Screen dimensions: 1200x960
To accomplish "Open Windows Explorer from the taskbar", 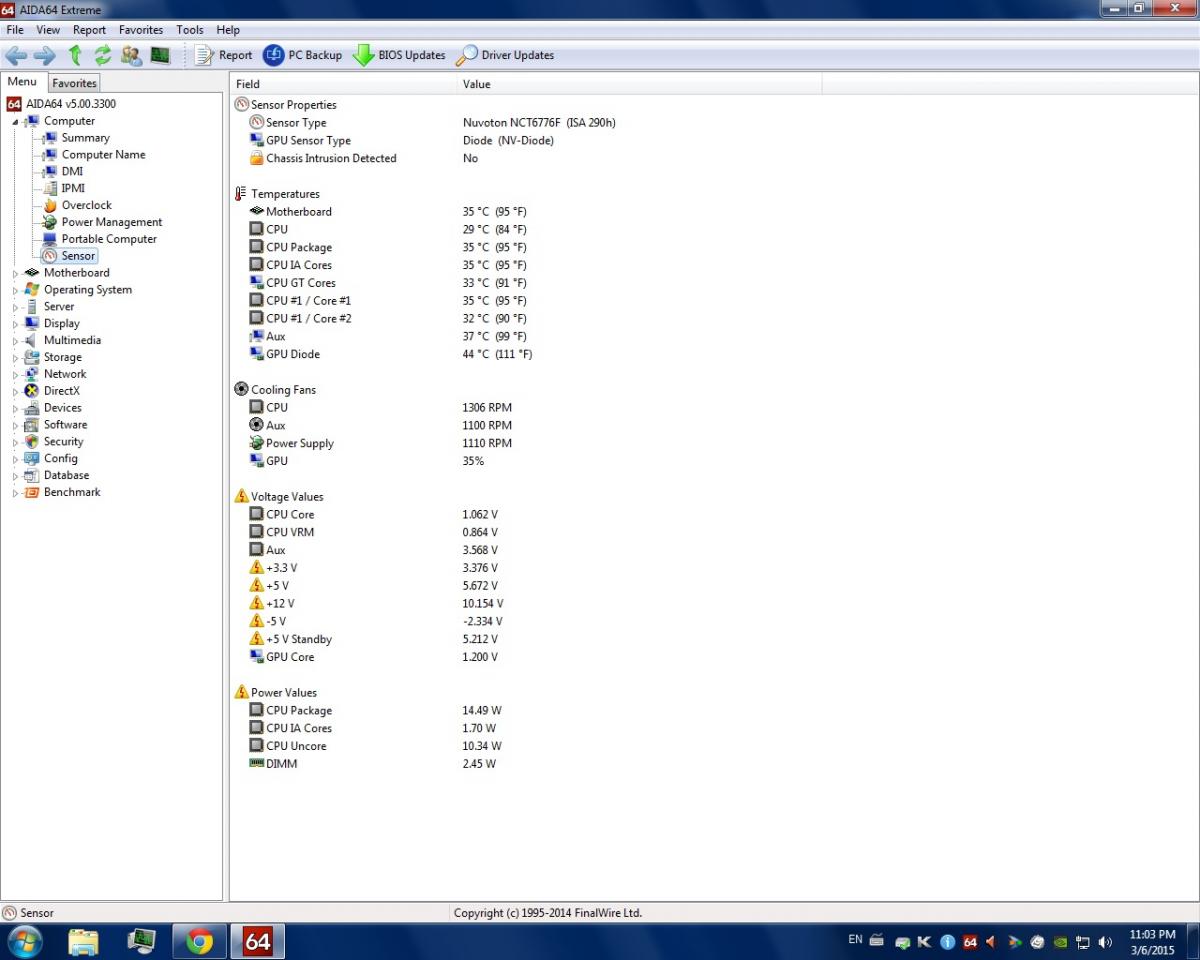I will tap(84, 941).
